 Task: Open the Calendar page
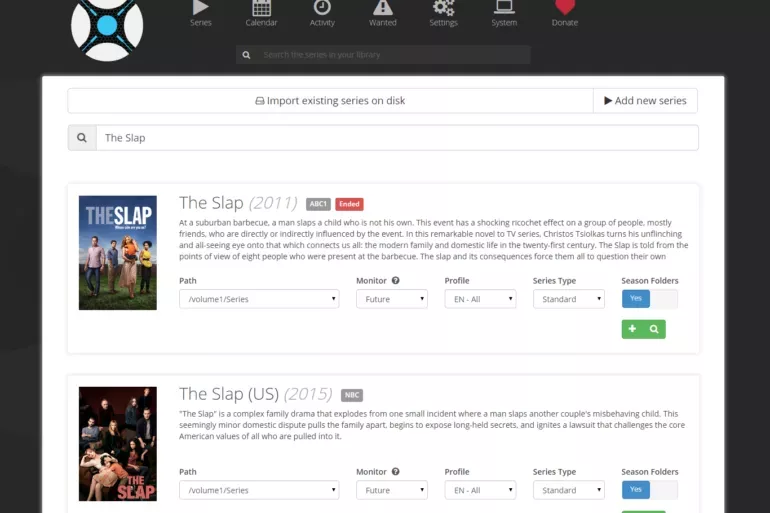pos(261,14)
